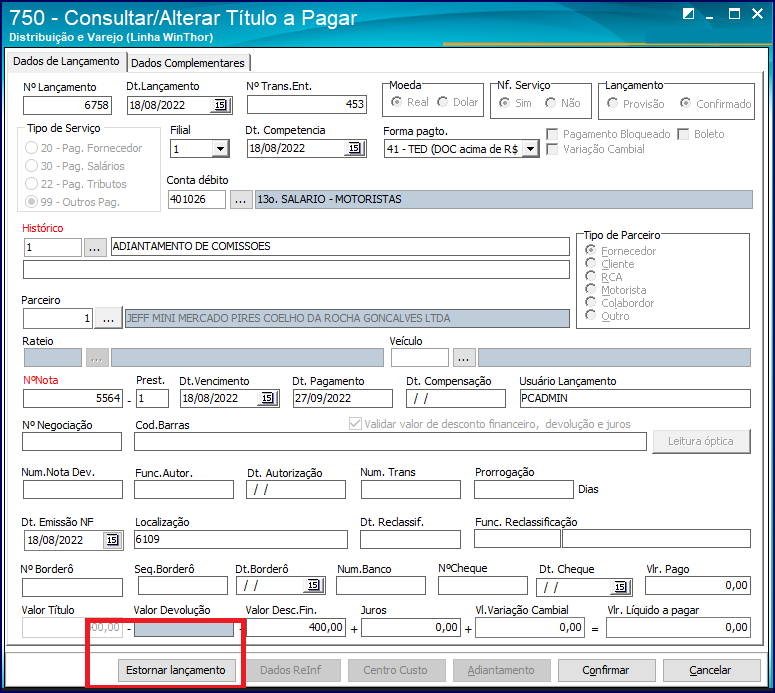The height and width of the screenshot is (693, 775).
Task: Switch to Dados Complementares tab
Action: click(x=188, y=63)
